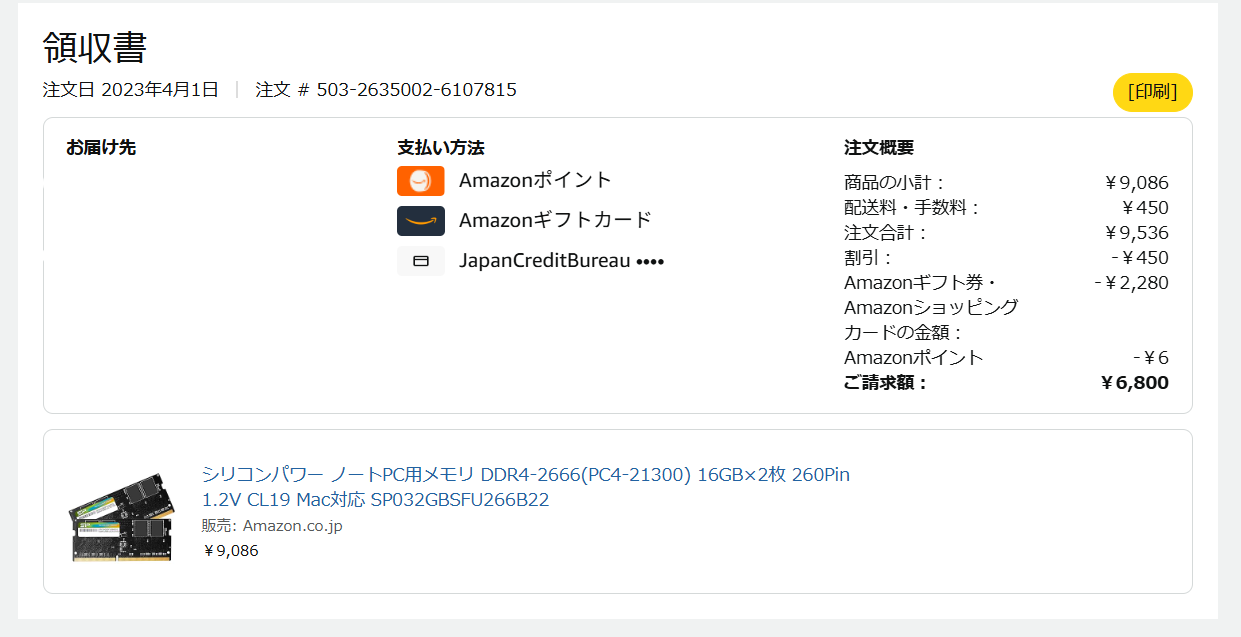Click the 注文合計 amount ¥9,536
Image resolution: width=1241 pixels, height=637 pixels.
[x=1137, y=233]
